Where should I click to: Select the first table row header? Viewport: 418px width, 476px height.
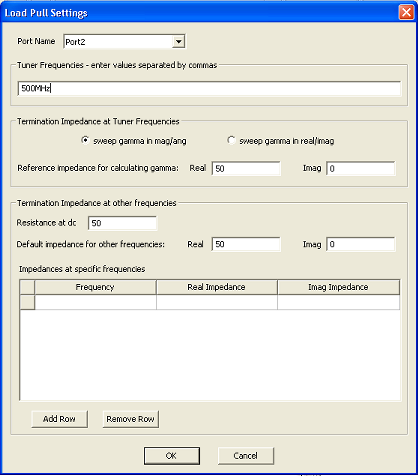(27, 302)
